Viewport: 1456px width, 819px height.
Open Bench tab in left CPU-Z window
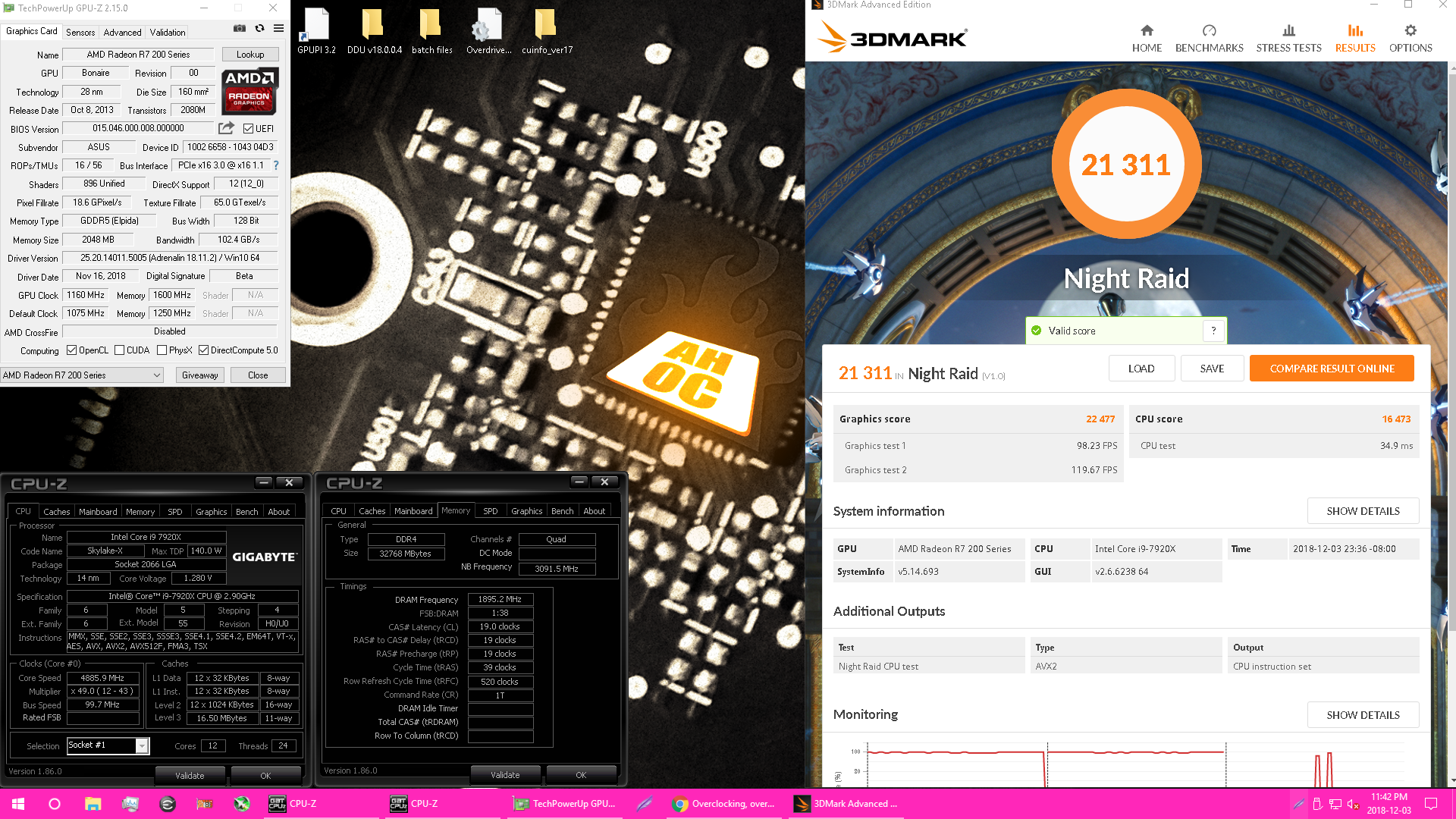(246, 512)
